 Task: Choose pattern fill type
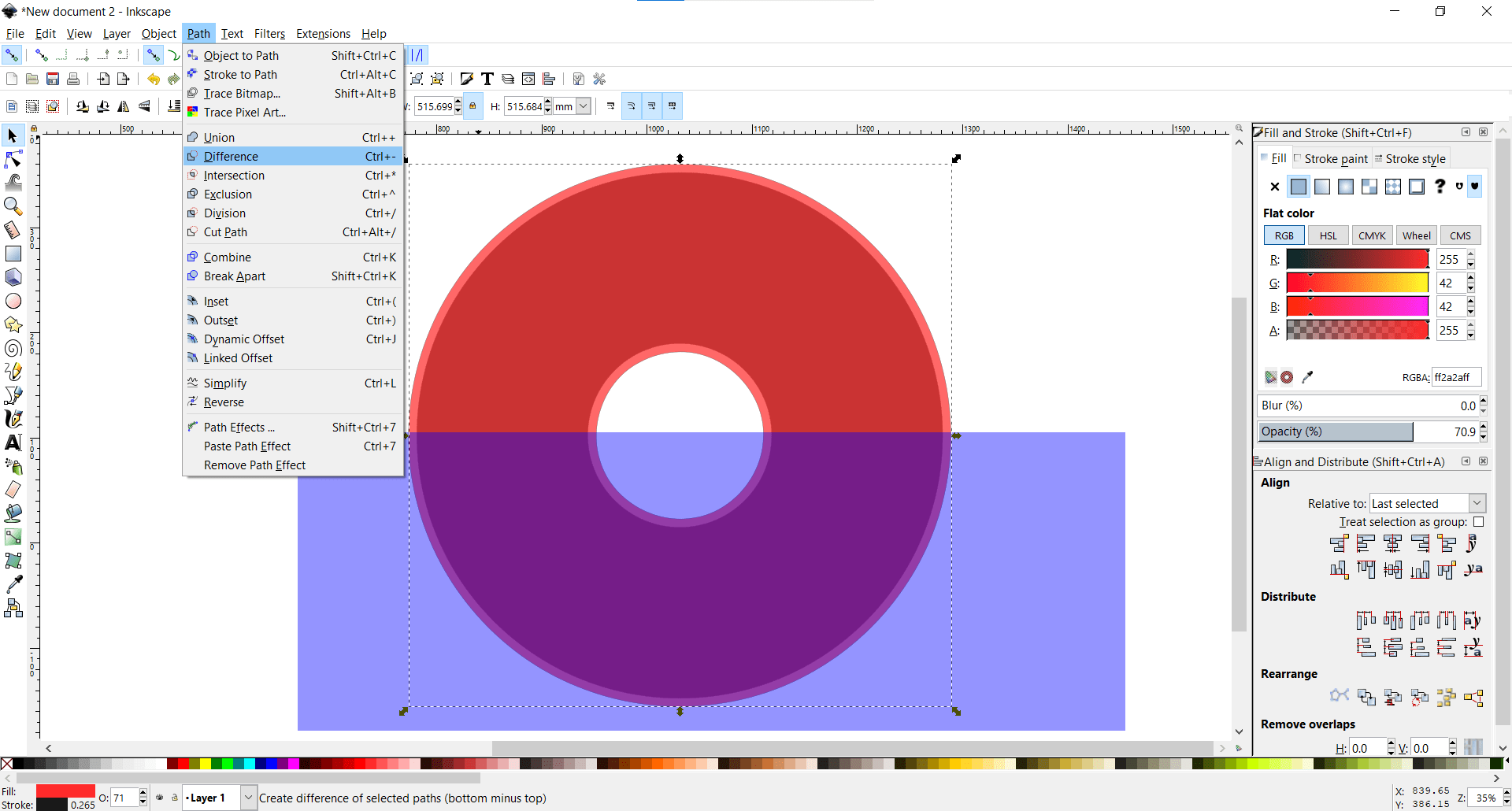coord(1393,187)
